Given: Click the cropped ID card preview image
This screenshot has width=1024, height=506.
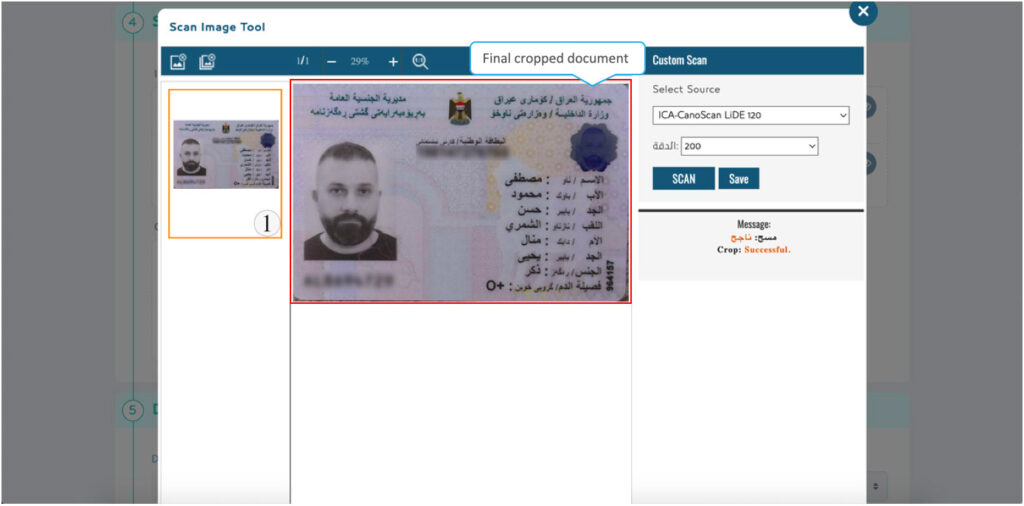Looking at the screenshot, I should pos(461,192).
